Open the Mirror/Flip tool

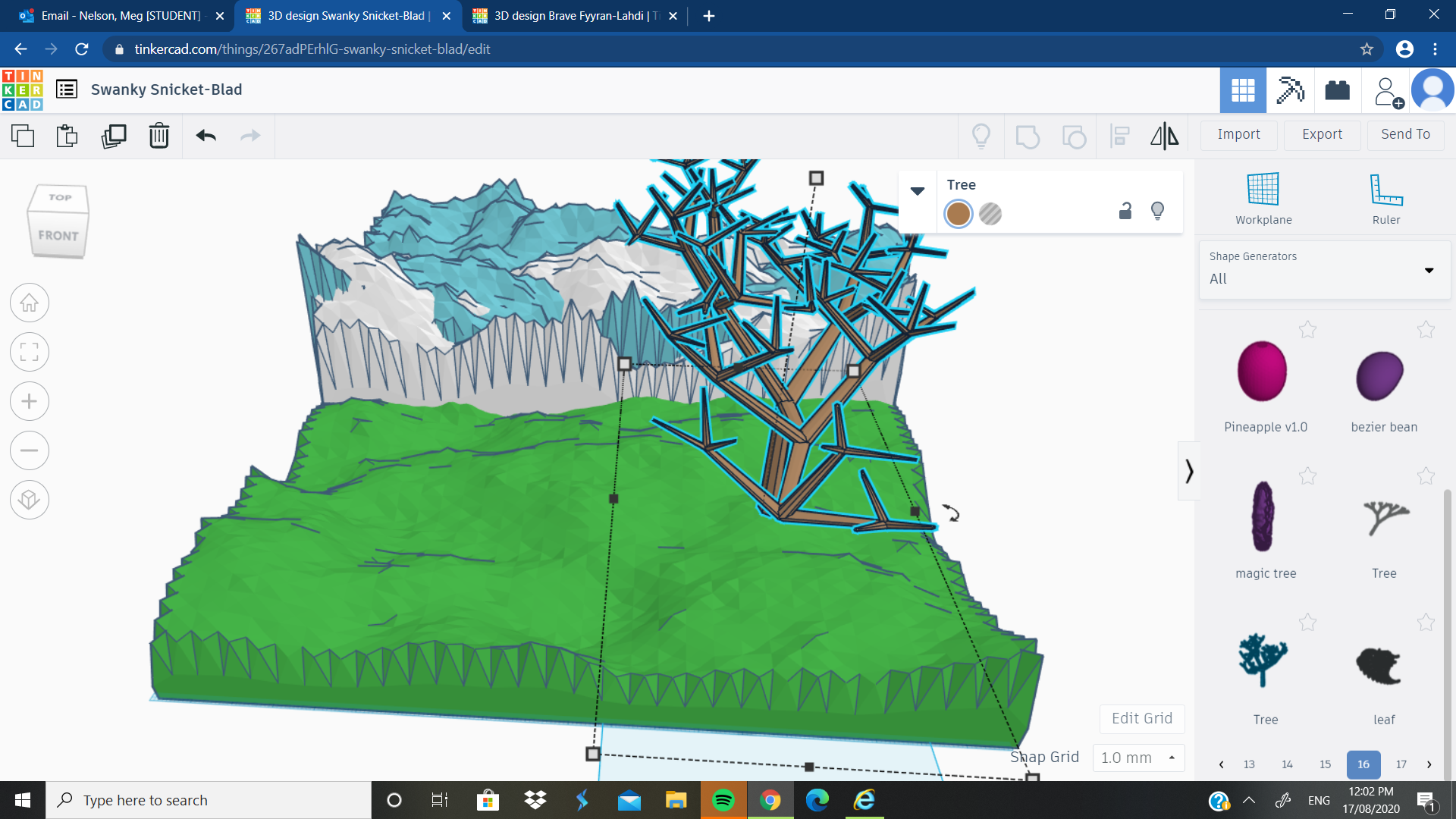[1164, 136]
